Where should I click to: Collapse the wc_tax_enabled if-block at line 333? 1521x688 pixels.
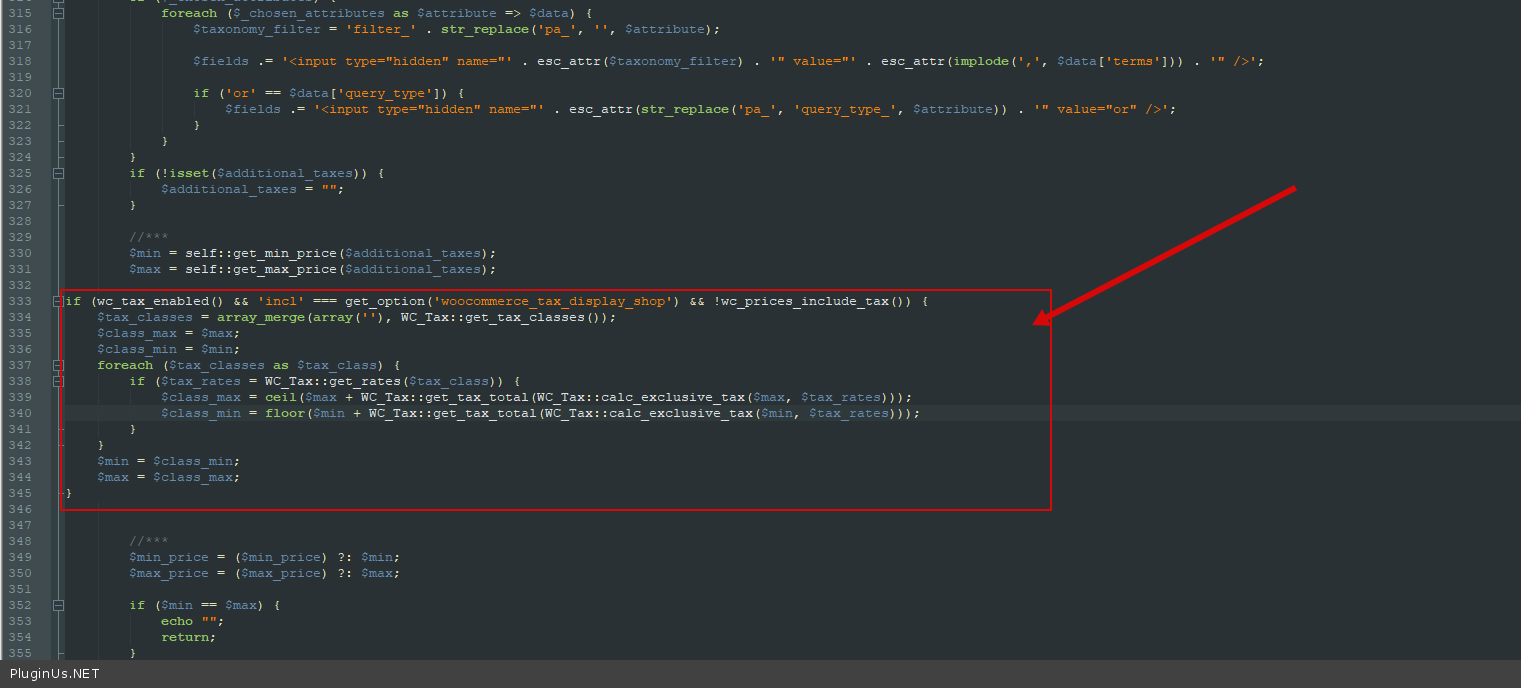point(58,301)
